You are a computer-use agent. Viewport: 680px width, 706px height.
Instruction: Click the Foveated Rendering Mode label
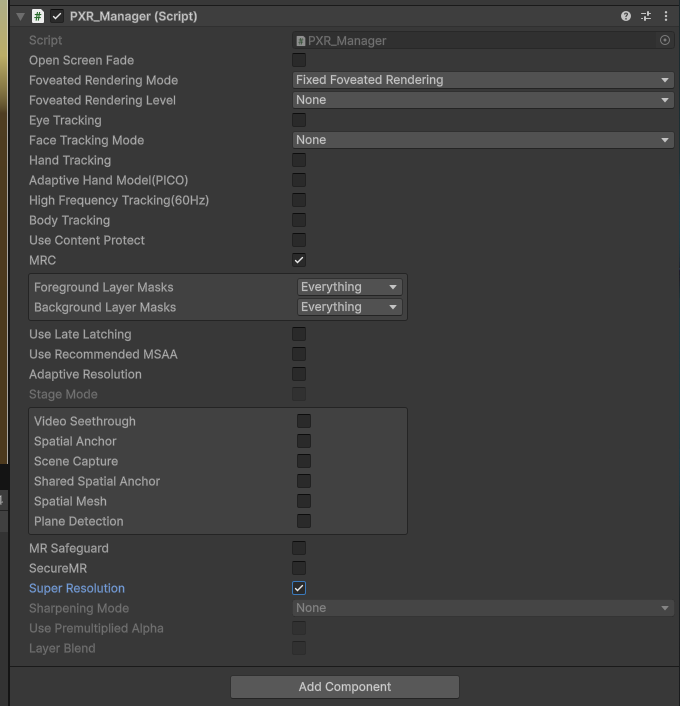(104, 80)
